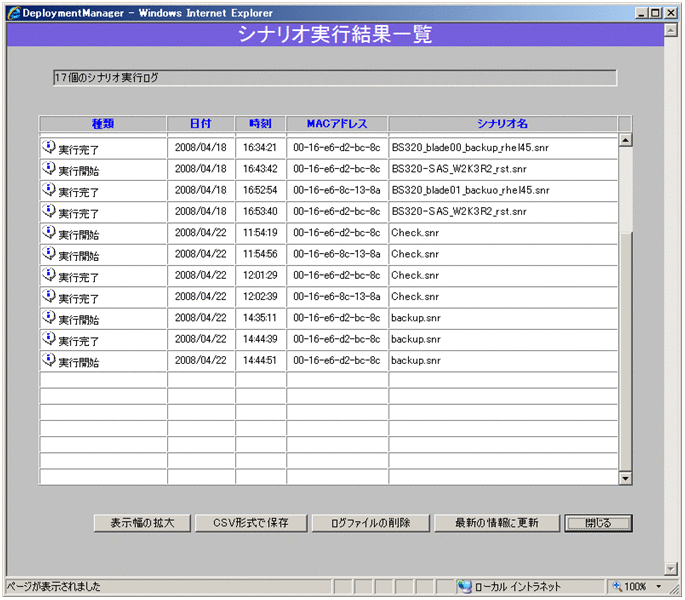
Task: Click the local intranet zone icon in the status bar
Action: 465,587
